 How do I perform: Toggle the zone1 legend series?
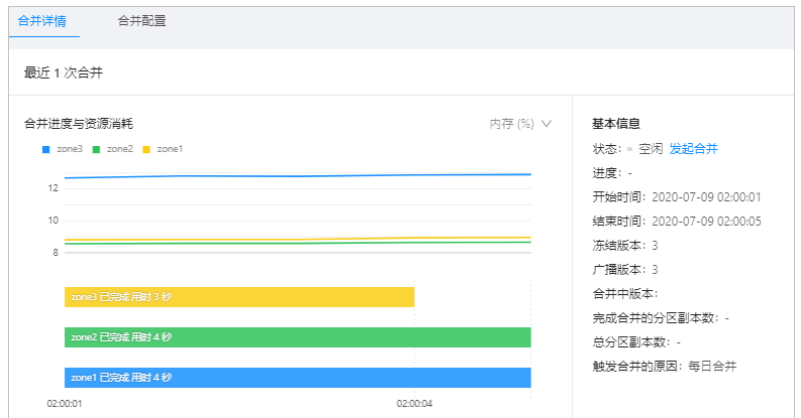163,149
